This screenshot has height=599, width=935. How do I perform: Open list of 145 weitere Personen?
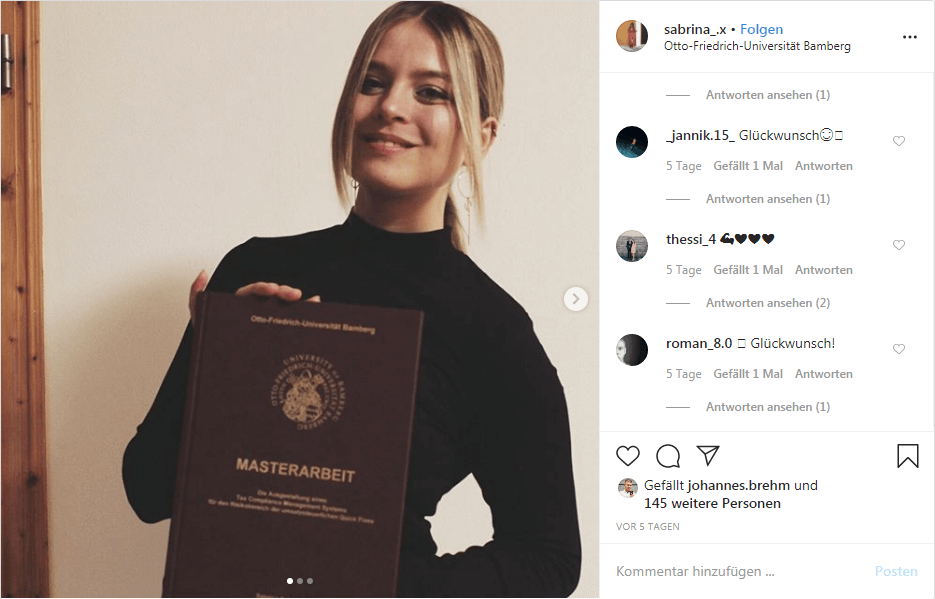[712, 504]
